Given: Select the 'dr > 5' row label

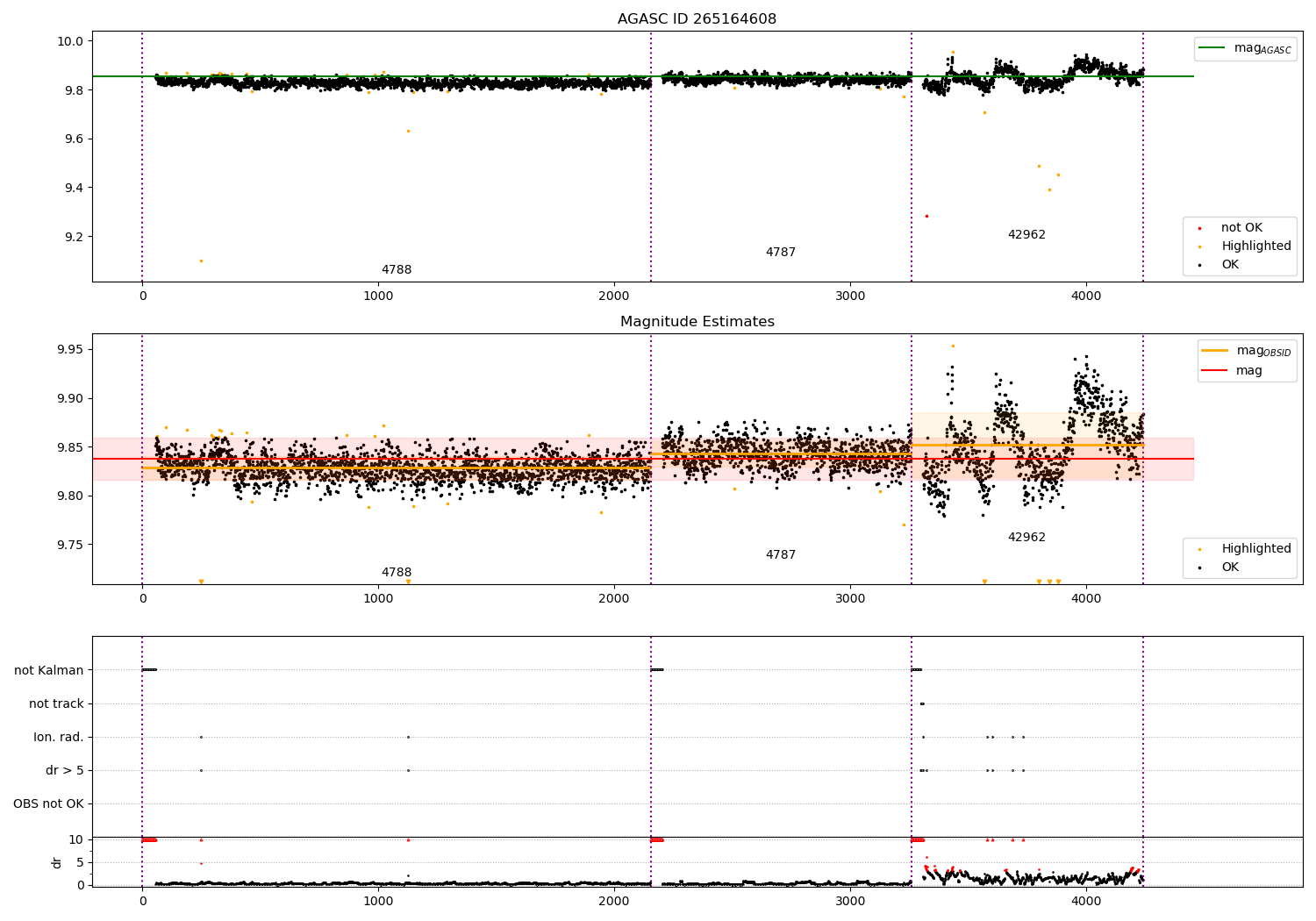Looking at the screenshot, I should (65, 771).
